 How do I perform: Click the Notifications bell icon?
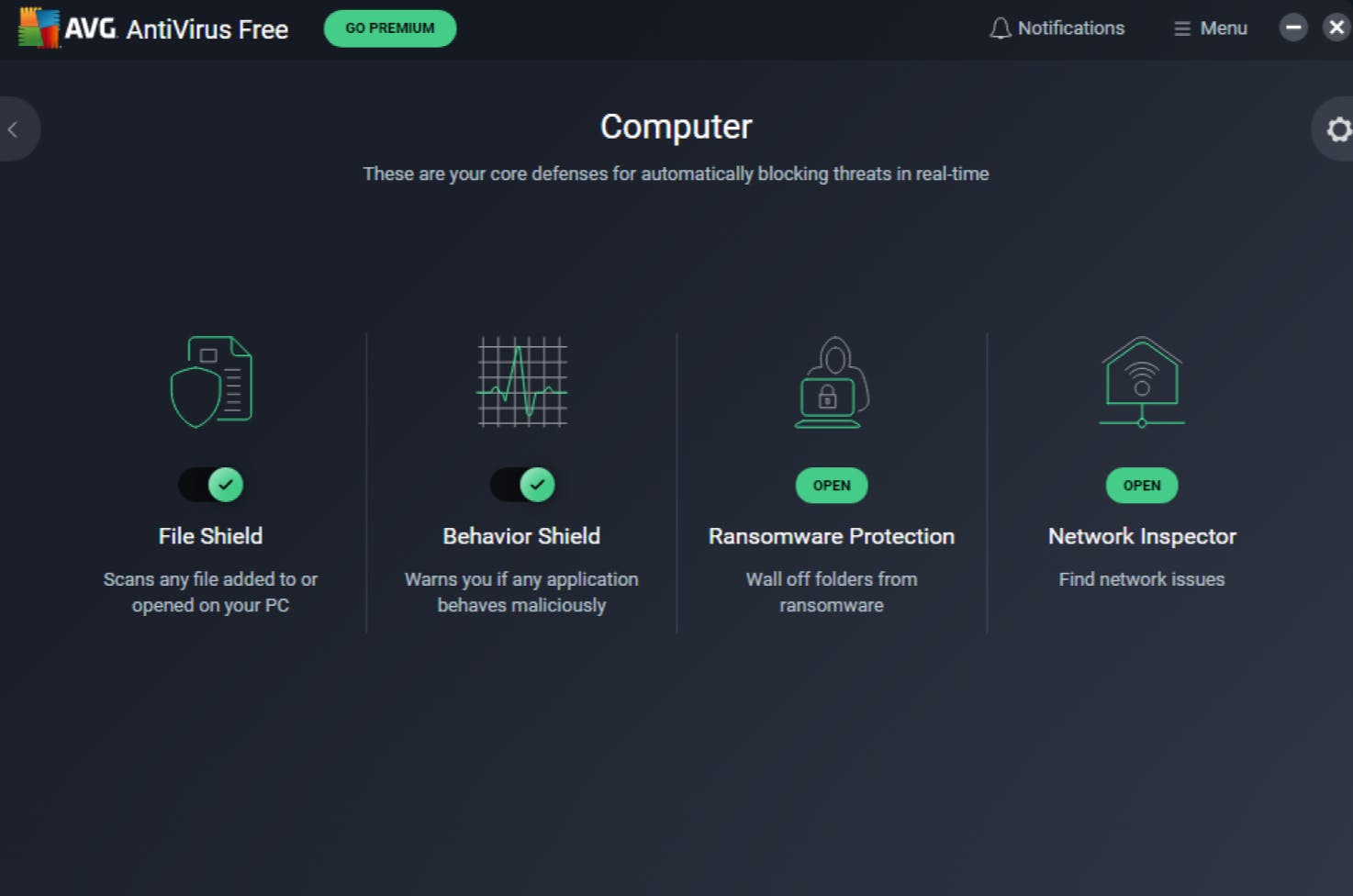click(1001, 28)
